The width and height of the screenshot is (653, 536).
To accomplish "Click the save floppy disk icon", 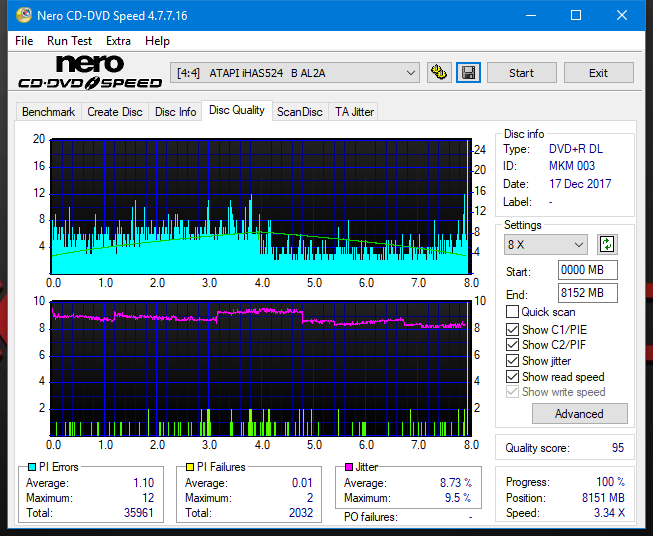I will 468,73.
